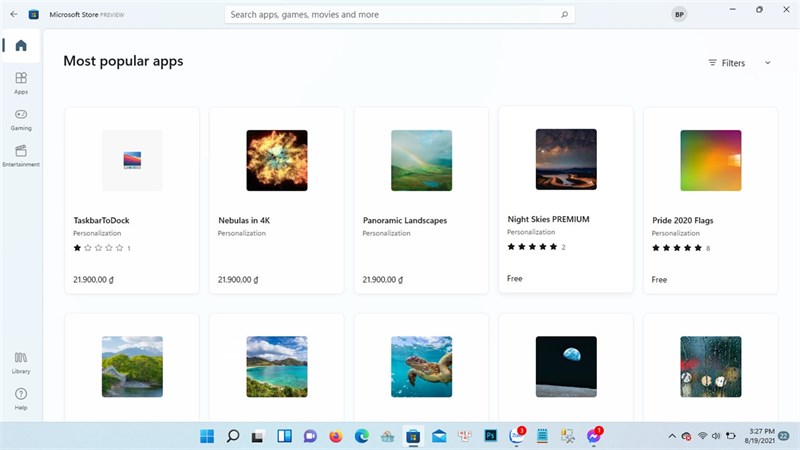Click the 21.900,00 price on Nebulas in 4K
This screenshot has height=450, width=800.
click(x=238, y=280)
